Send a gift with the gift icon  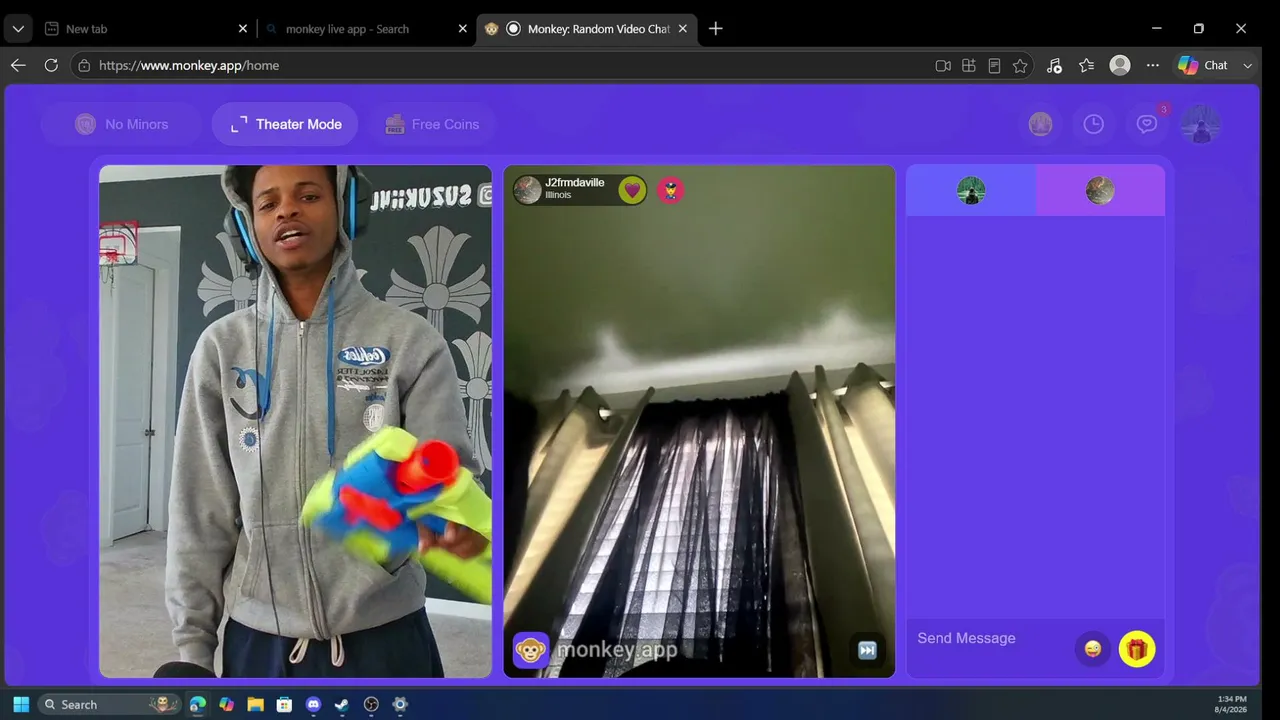coord(1137,649)
